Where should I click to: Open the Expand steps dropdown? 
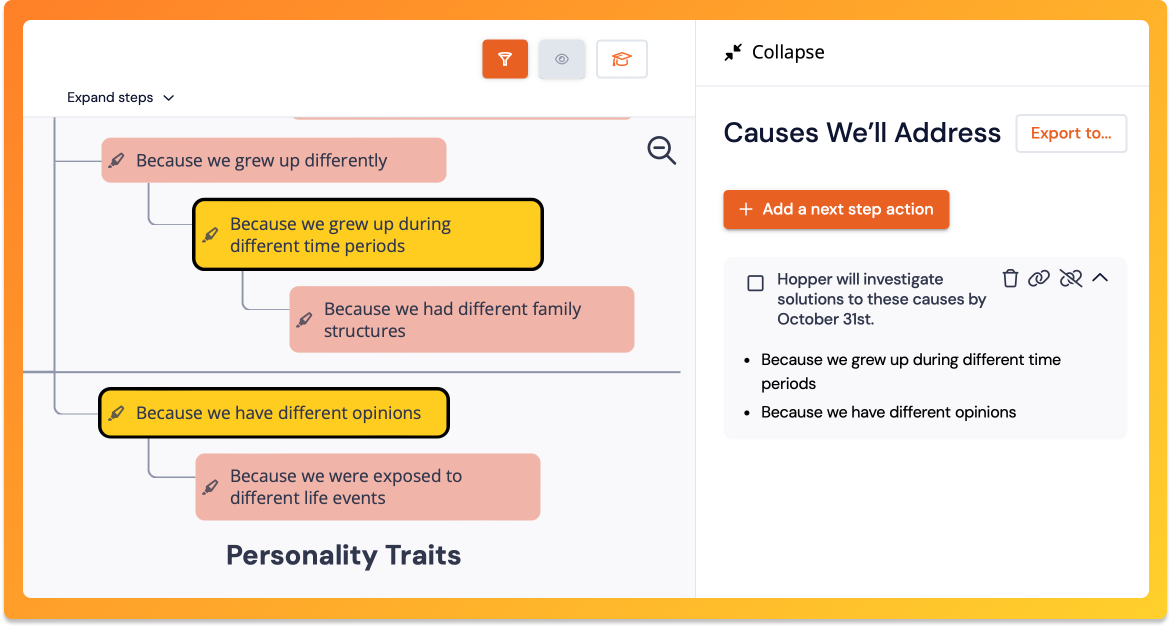(x=120, y=98)
